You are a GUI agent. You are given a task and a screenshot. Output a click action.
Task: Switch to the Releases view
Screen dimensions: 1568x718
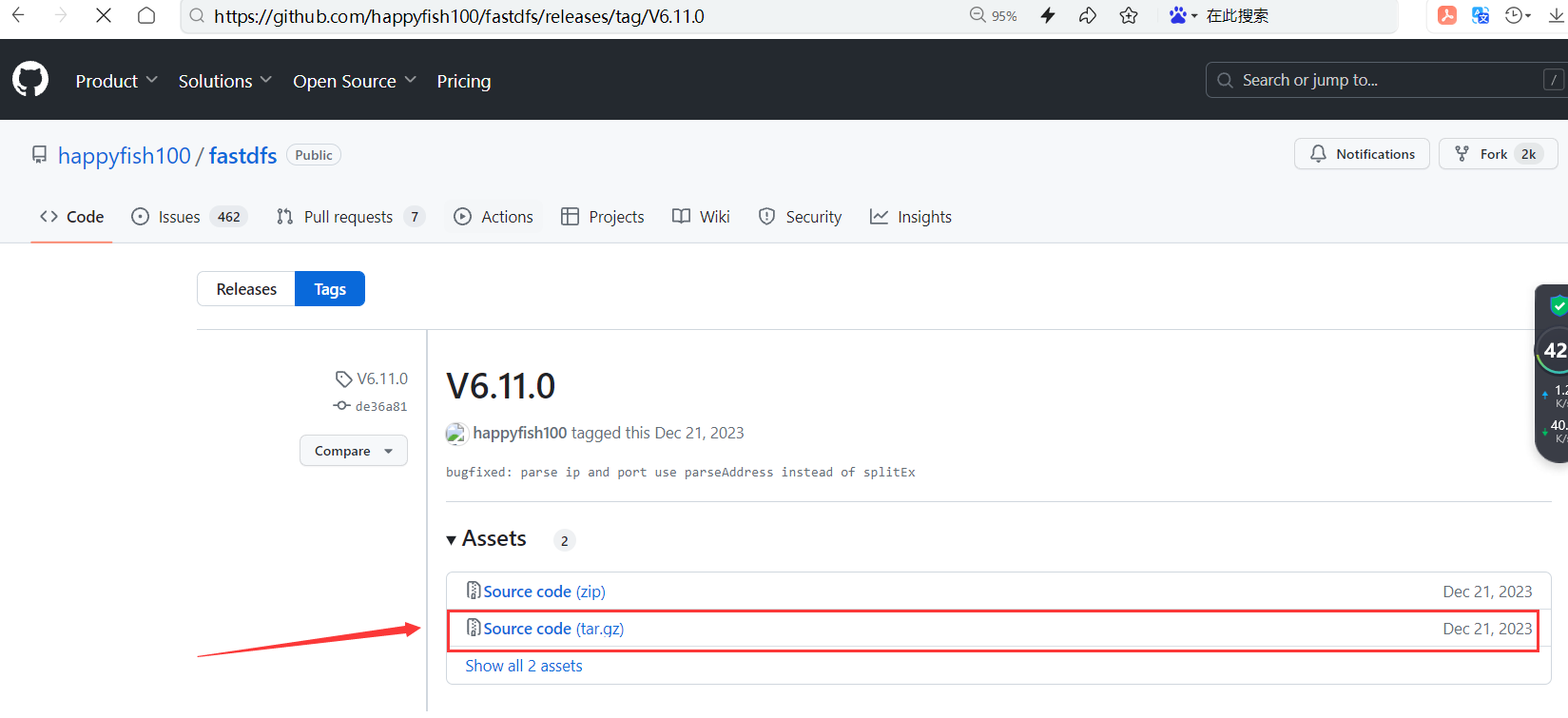[246, 289]
